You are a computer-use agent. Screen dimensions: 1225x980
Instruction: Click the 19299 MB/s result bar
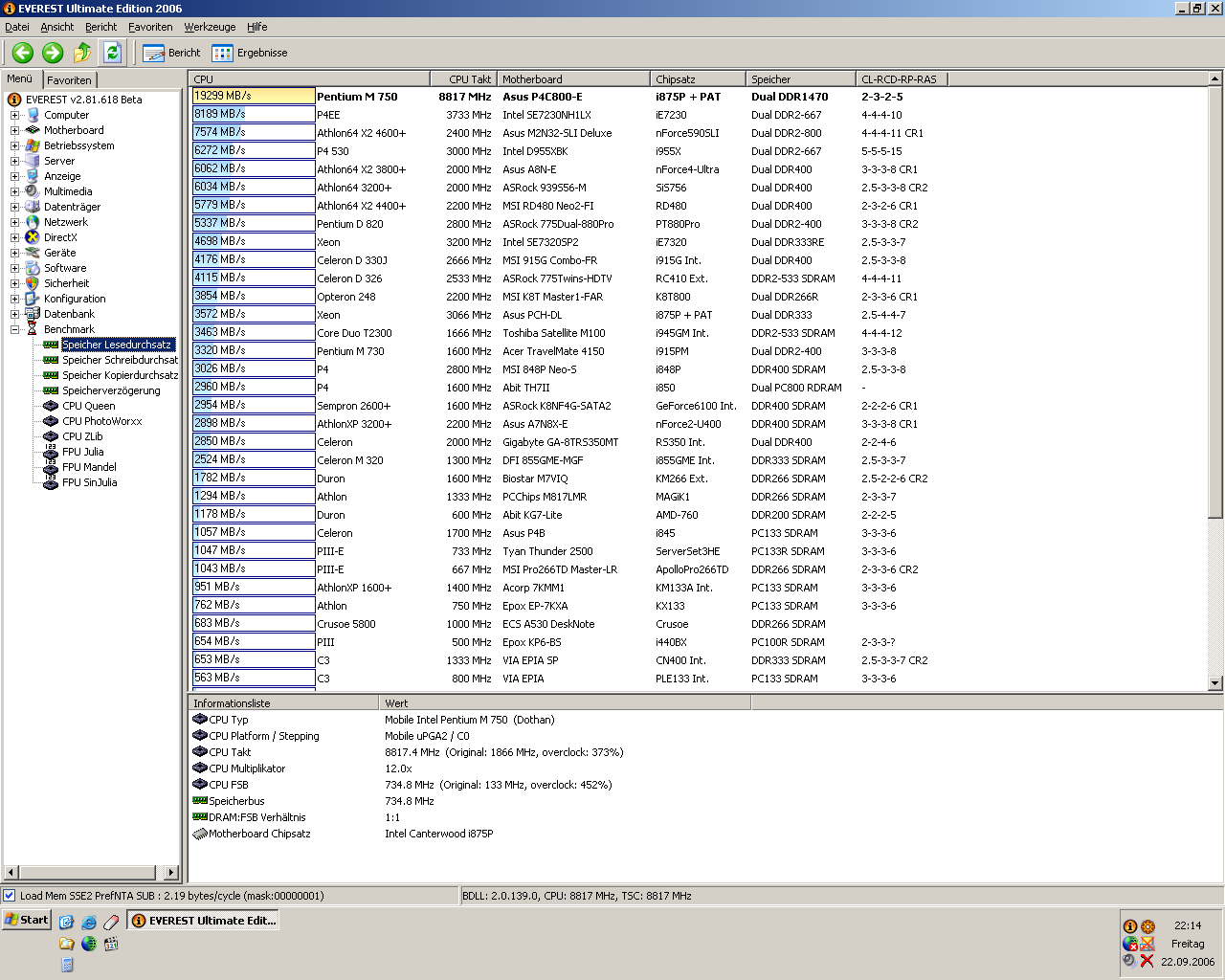tap(254, 96)
